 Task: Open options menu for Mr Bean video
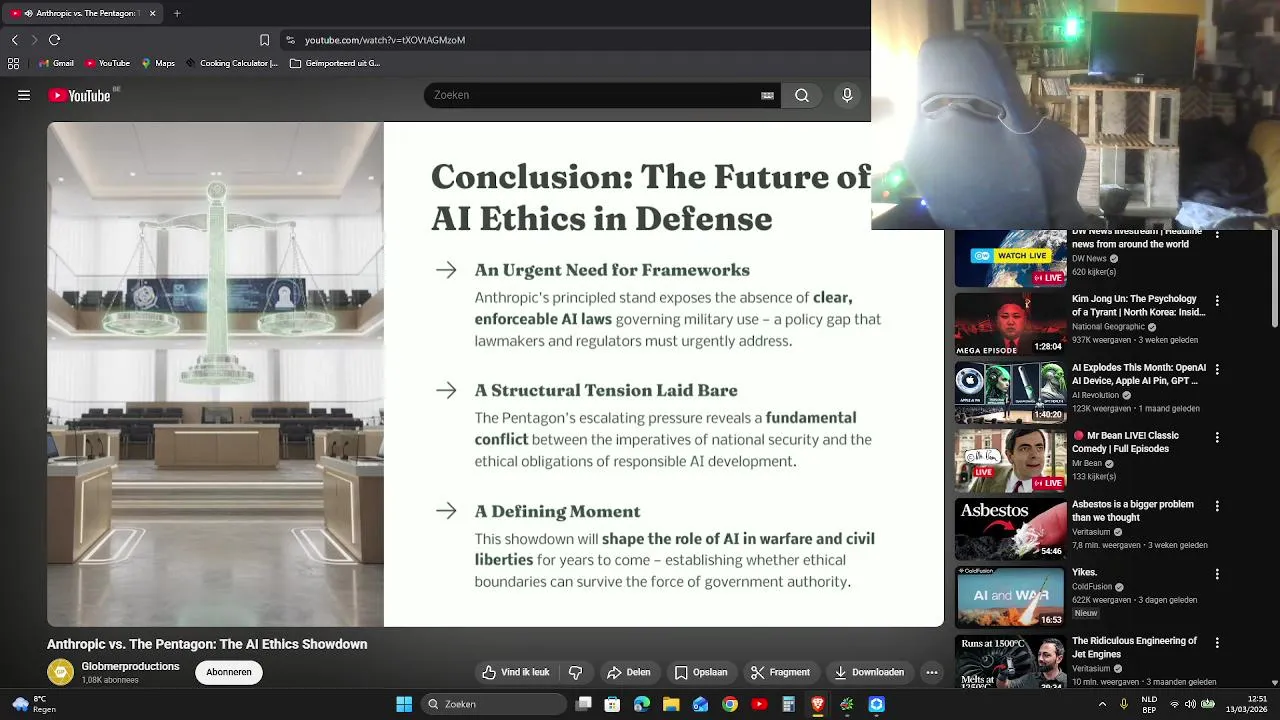click(x=1217, y=438)
